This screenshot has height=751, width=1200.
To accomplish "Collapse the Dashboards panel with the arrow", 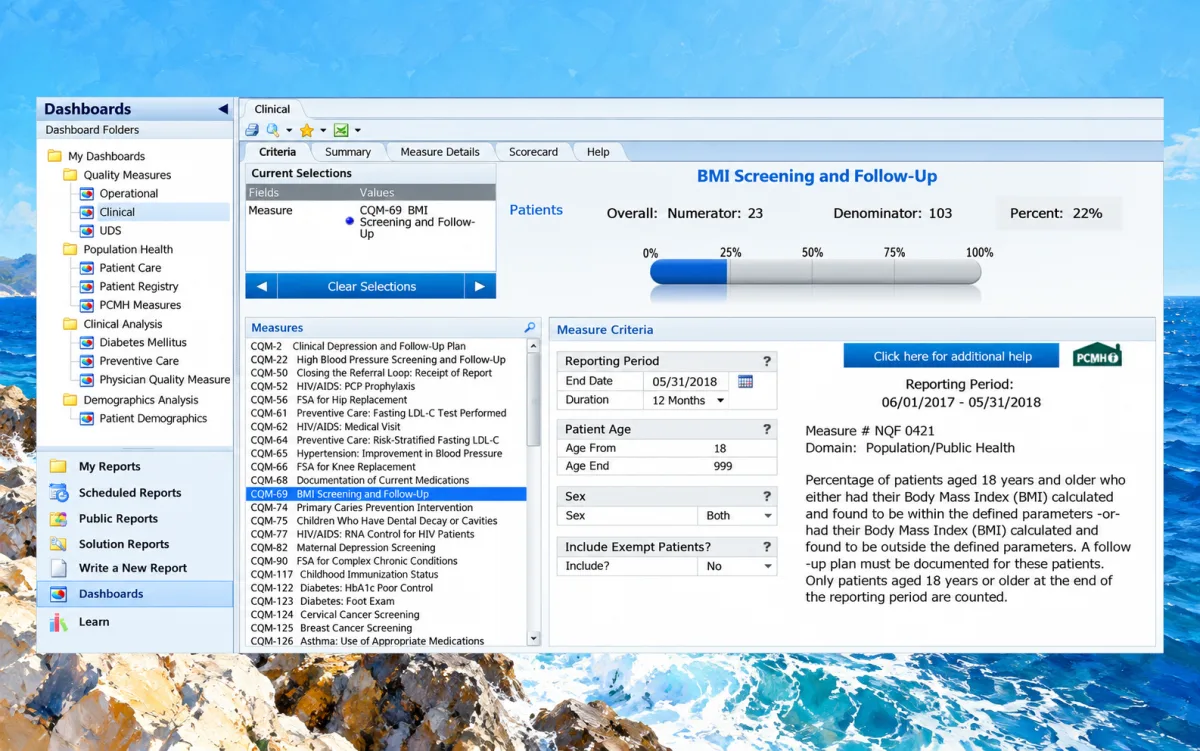I will pyautogui.click(x=223, y=109).
